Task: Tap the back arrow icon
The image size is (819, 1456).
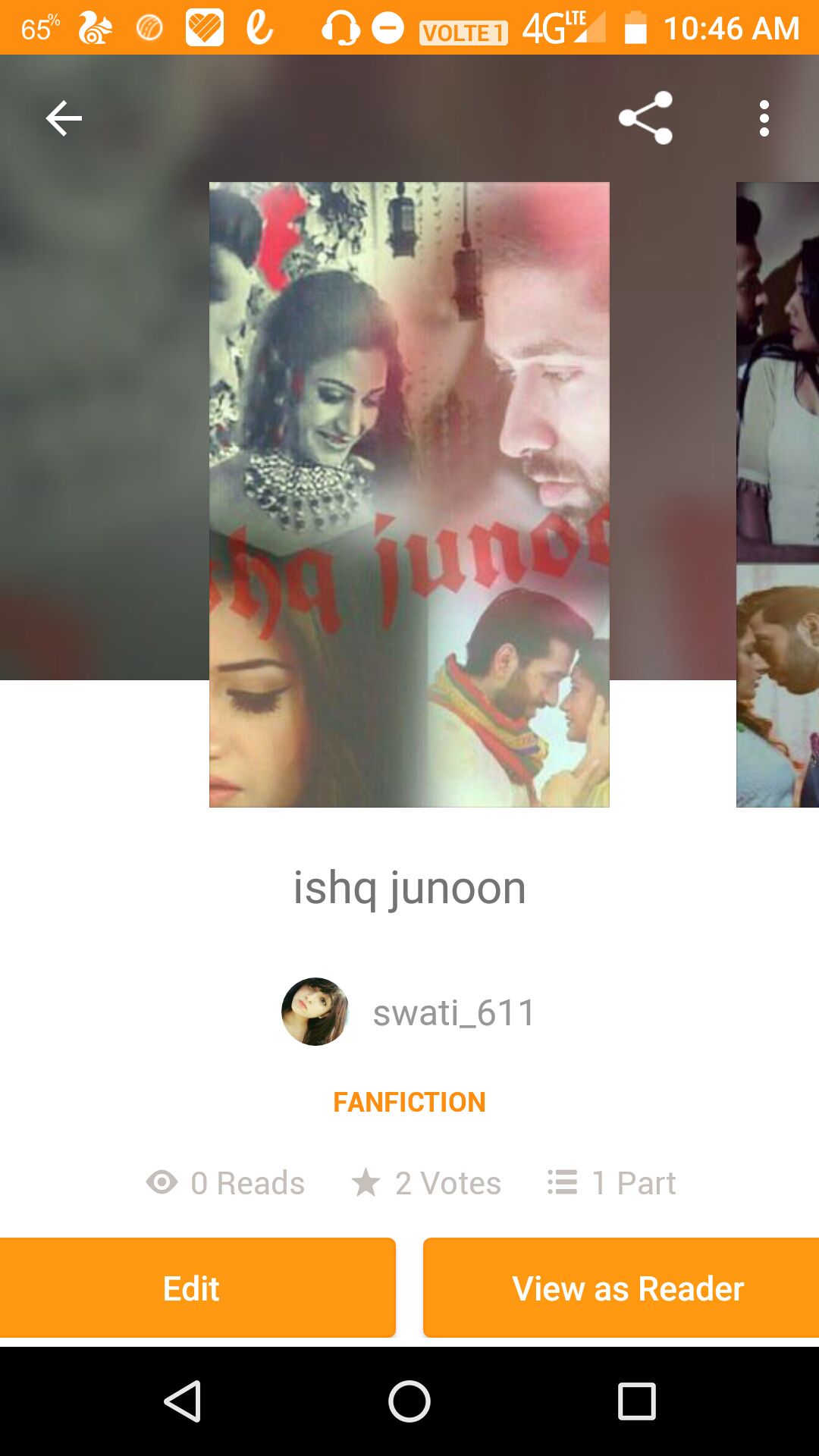Action: coord(64,118)
